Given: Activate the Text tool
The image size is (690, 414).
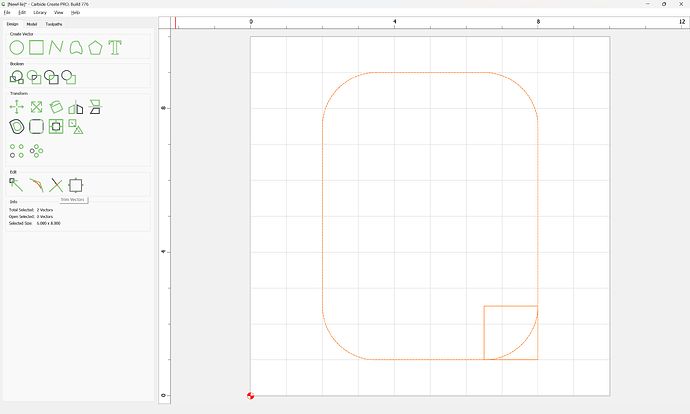Looking at the screenshot, I should coord(115,48).
